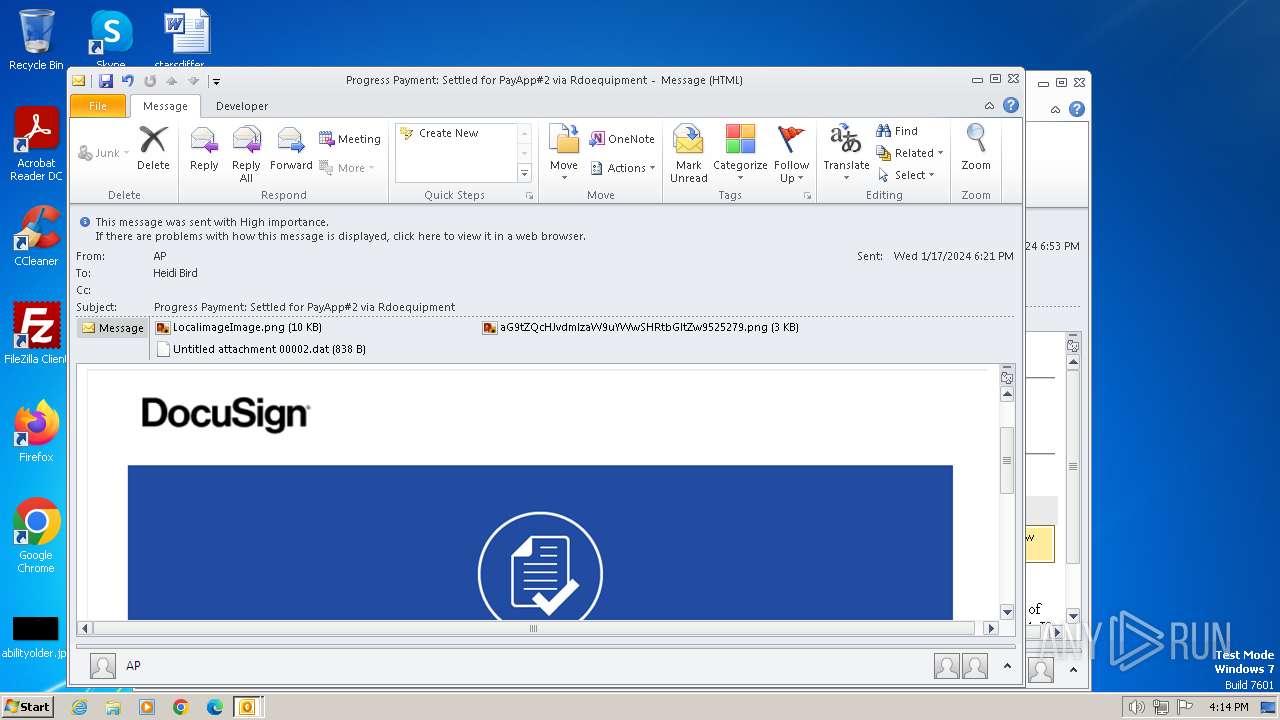Open attachment LocalimageImage.png

pyautogui.click(x=239, y=328)
